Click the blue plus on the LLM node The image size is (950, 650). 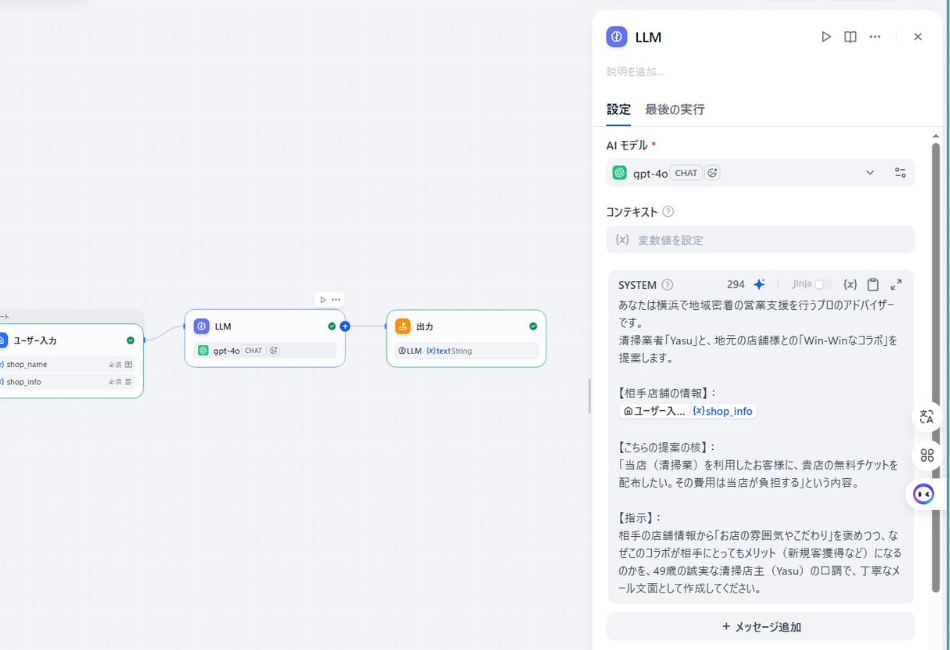coord(345,326)
